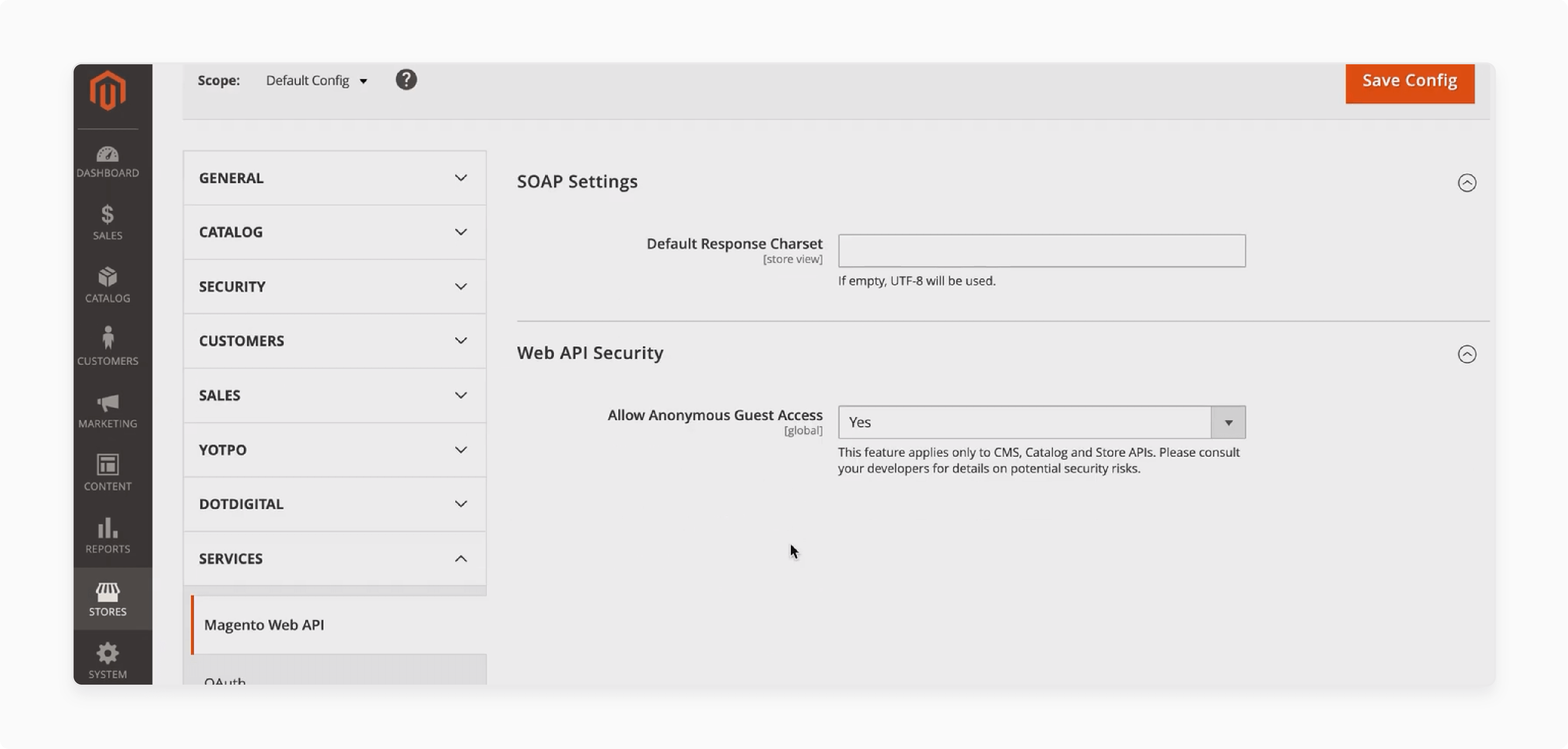Collapse the SOAP Settings section circle arrow
The height and width of the screenshot is (749, 1568).
(x=1467, y=183)
